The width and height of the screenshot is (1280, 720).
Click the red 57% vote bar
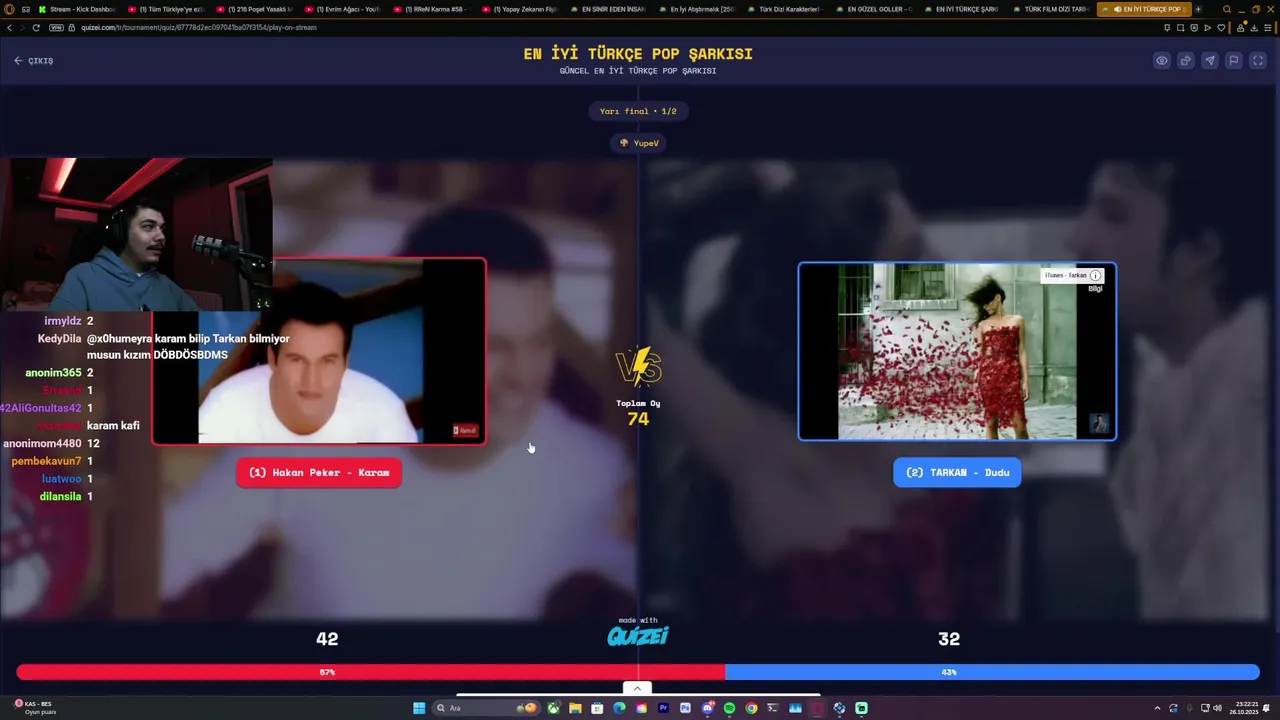point(371,672)
